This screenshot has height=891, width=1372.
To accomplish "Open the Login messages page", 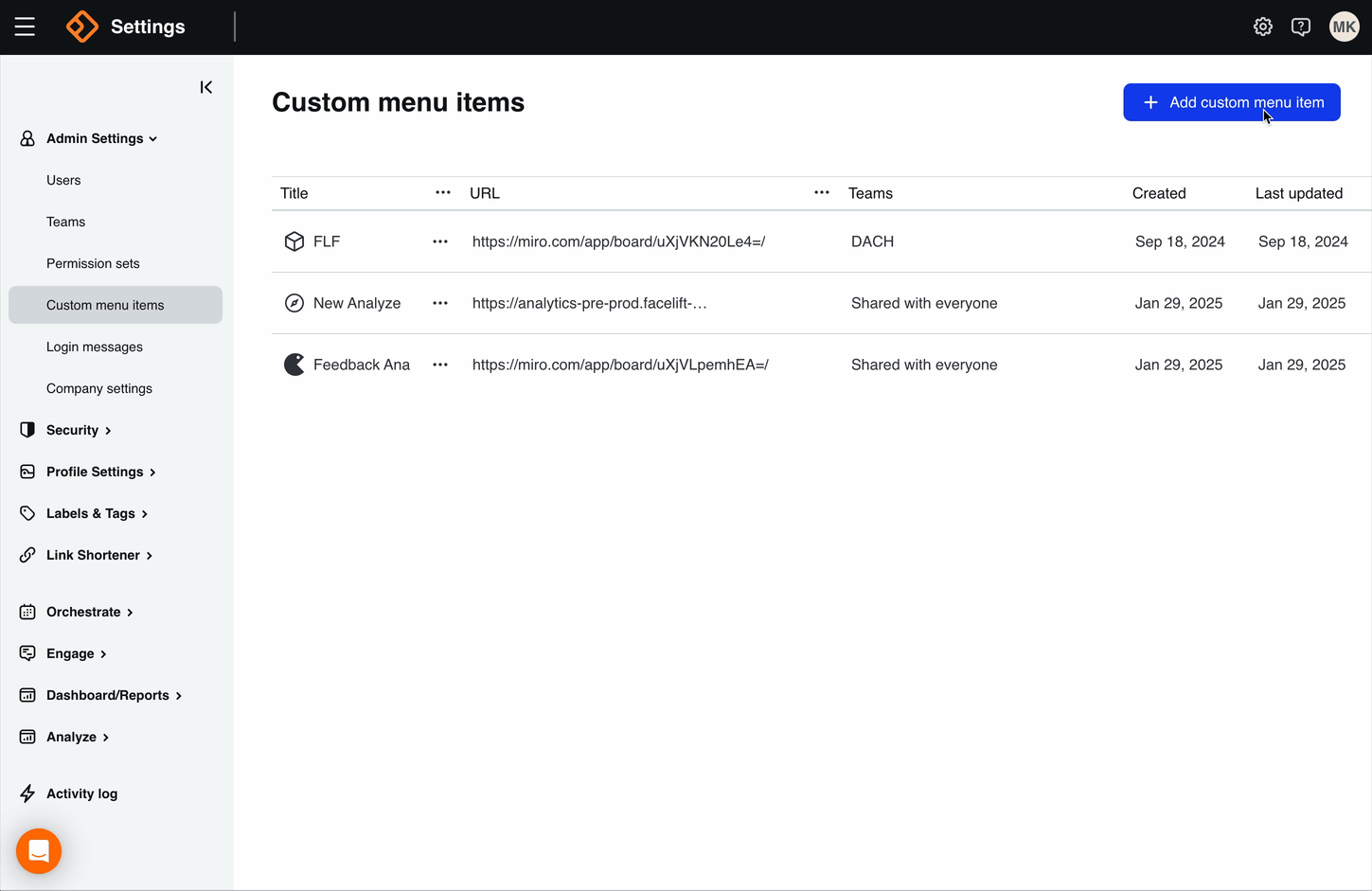I will [x=94, y=347].
